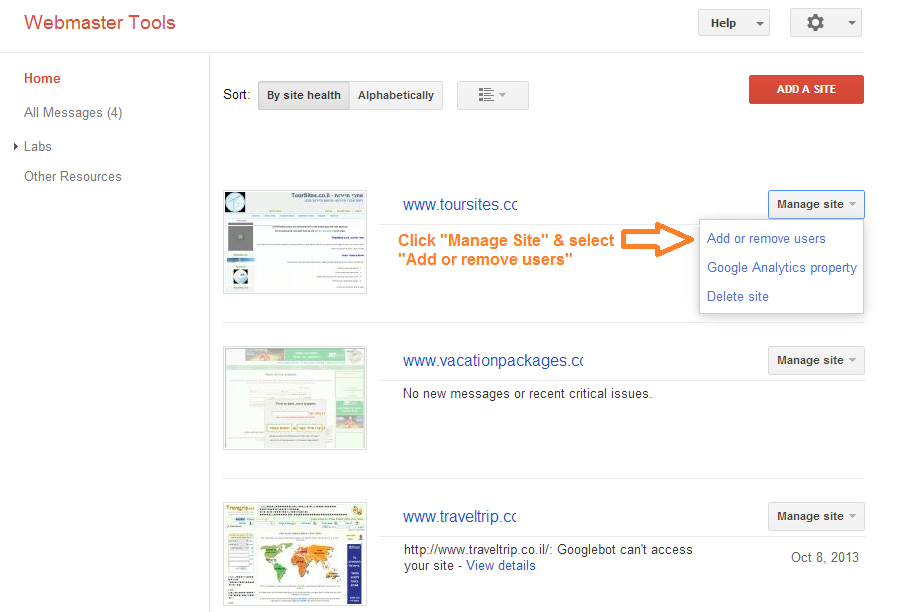
Task: Open the toursites site thumbnail
Action: (x=295, y=242)
